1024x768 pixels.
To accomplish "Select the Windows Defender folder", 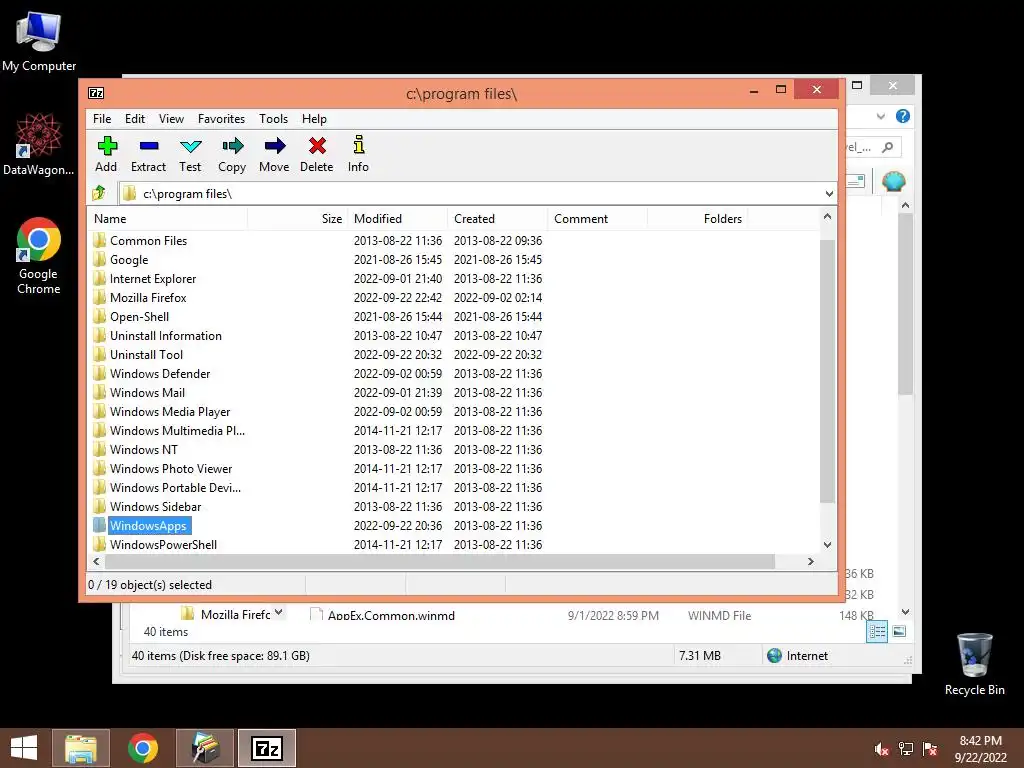I will pos(160,374).
